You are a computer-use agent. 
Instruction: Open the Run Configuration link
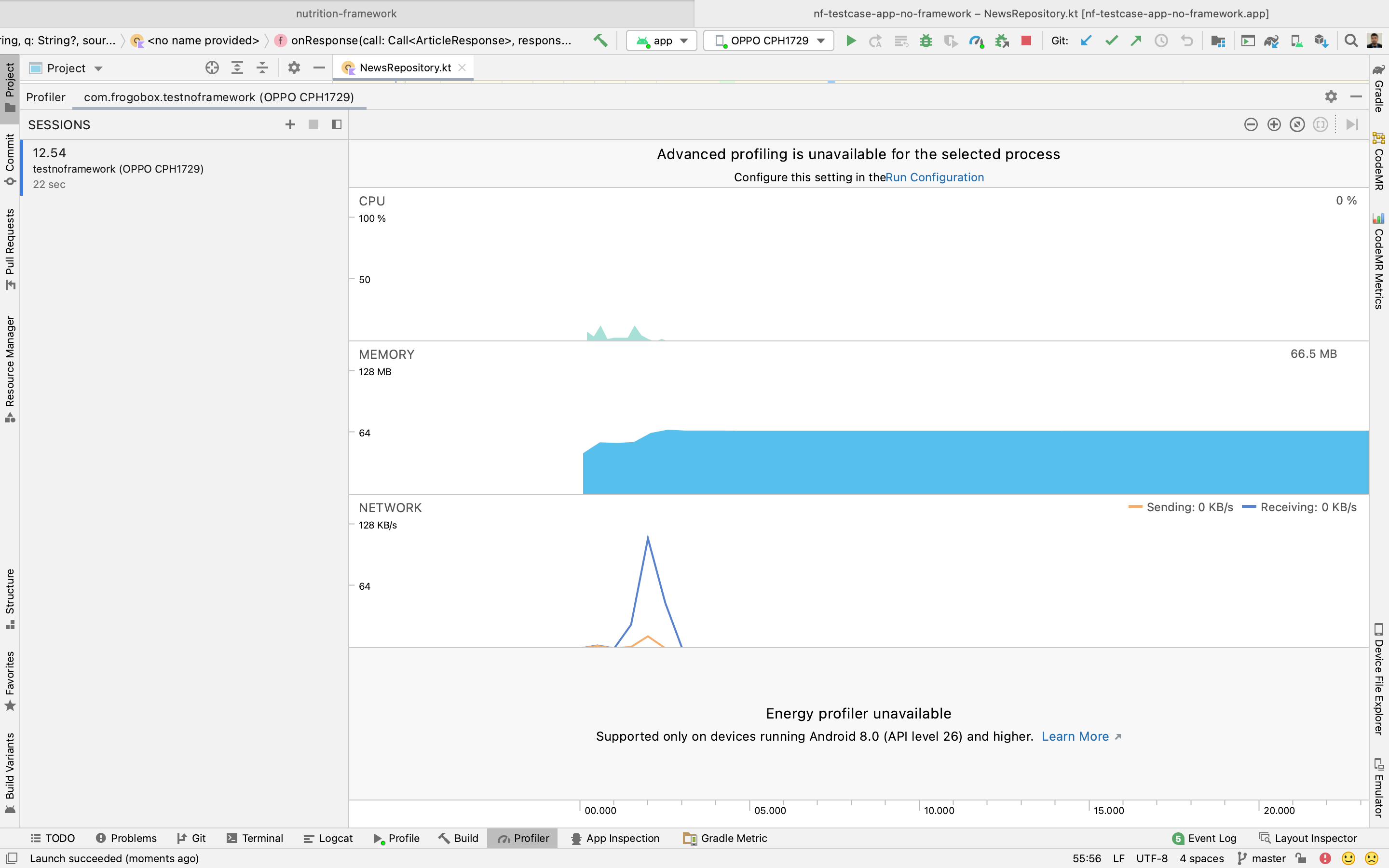pyautogui.click(x=934, y=177)
